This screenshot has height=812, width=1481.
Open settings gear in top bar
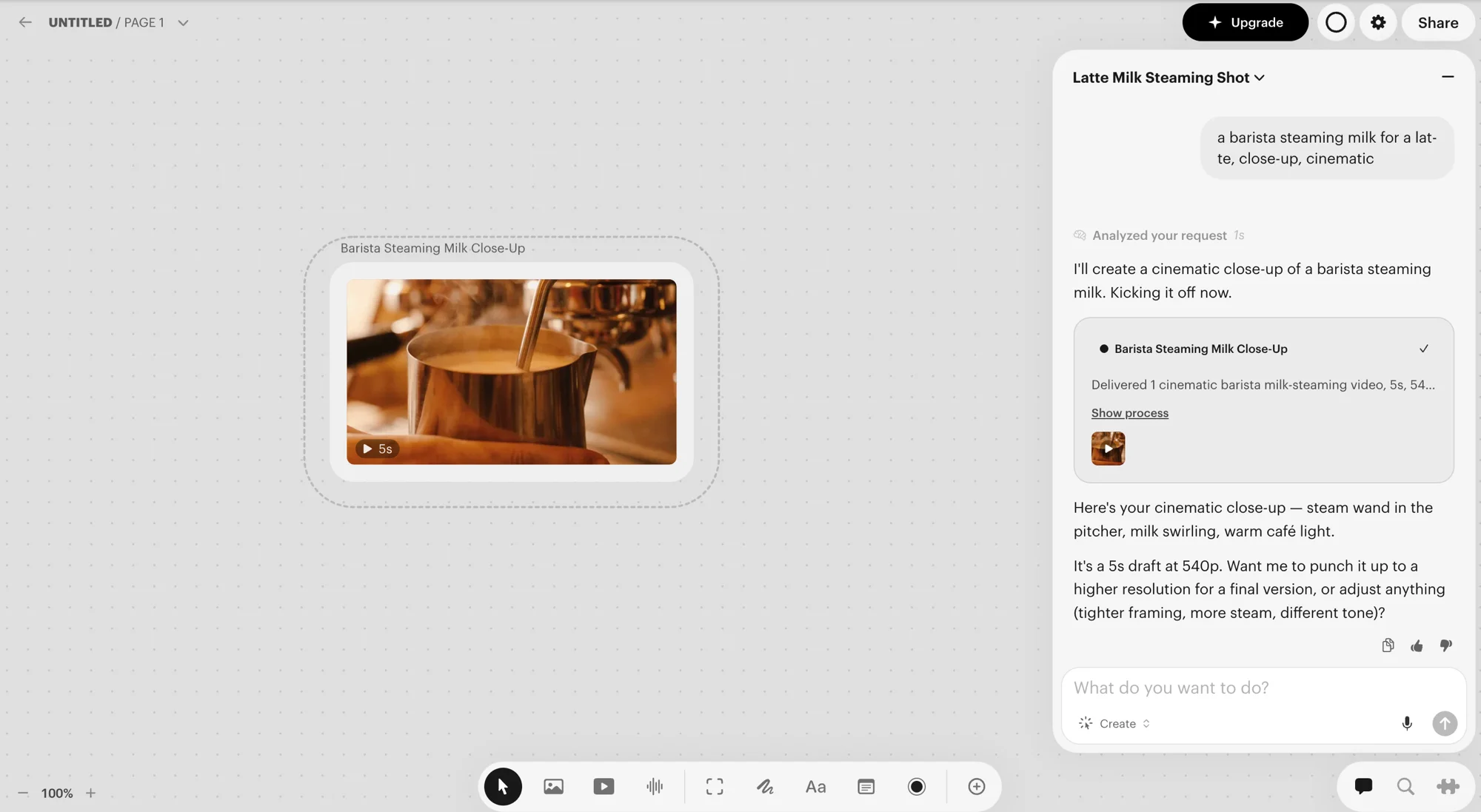[1378, 22]
